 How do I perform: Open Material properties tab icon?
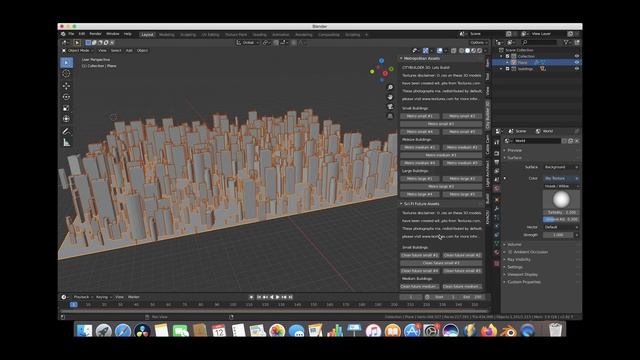coord(497,252)
